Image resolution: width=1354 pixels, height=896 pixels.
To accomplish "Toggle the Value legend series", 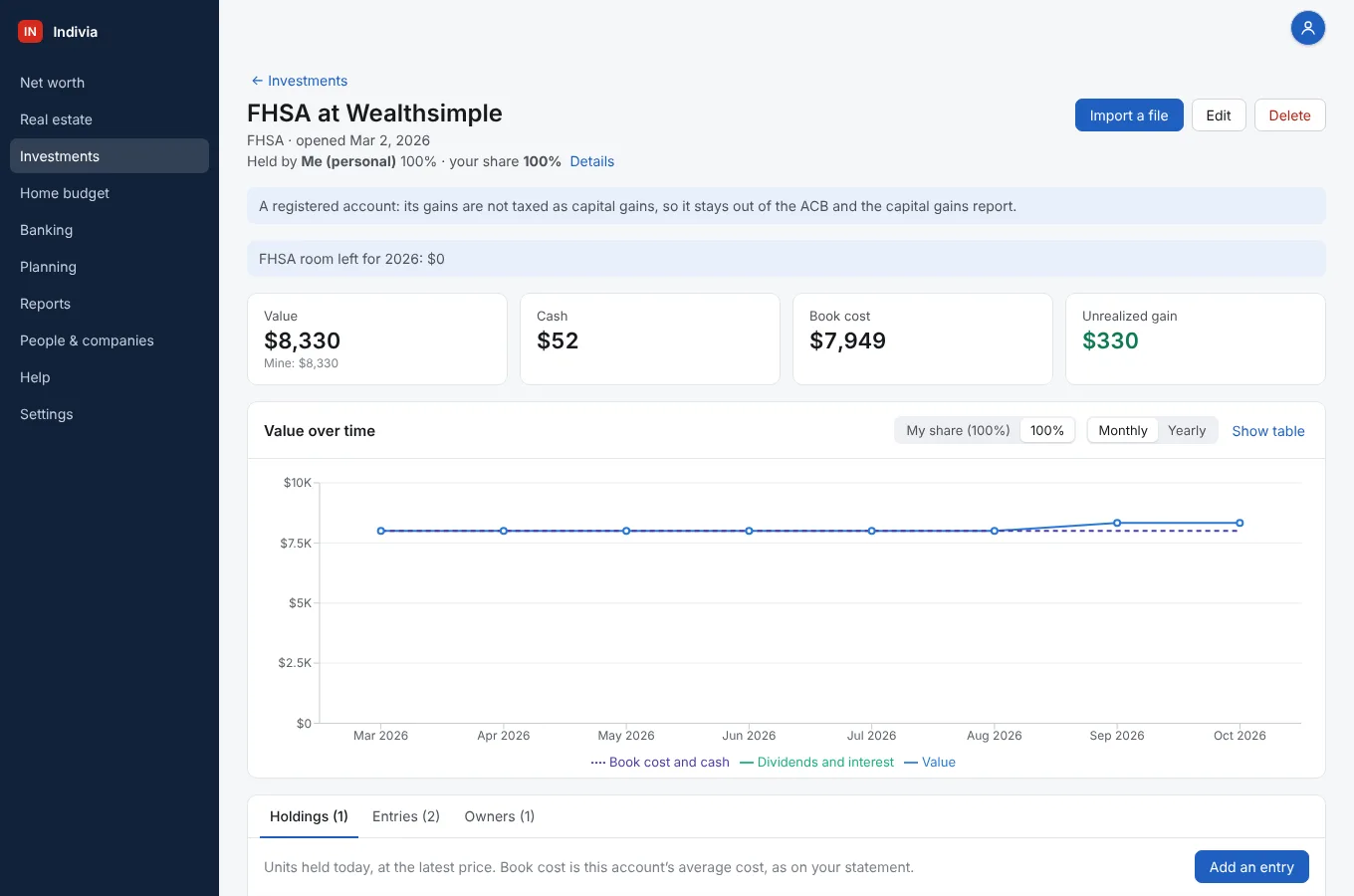I will pyautogui.click(x=930, y=762).
